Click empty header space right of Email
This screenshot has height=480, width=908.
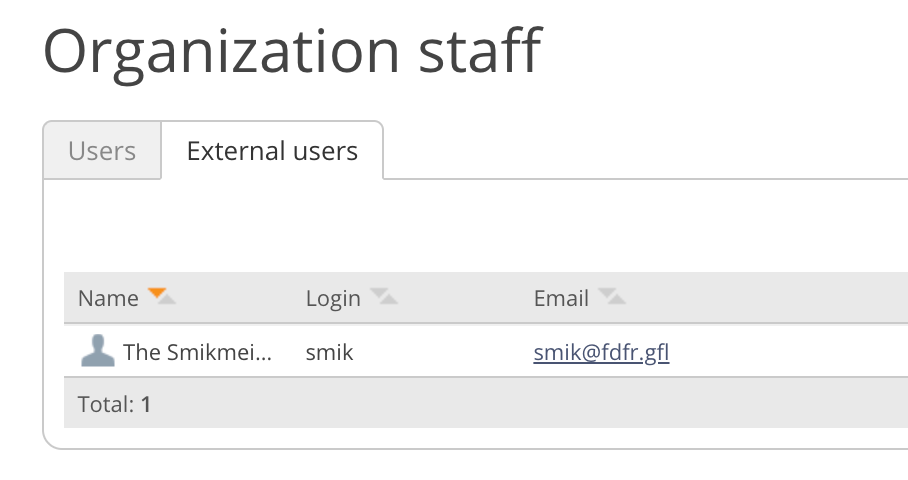click(770, 298)
